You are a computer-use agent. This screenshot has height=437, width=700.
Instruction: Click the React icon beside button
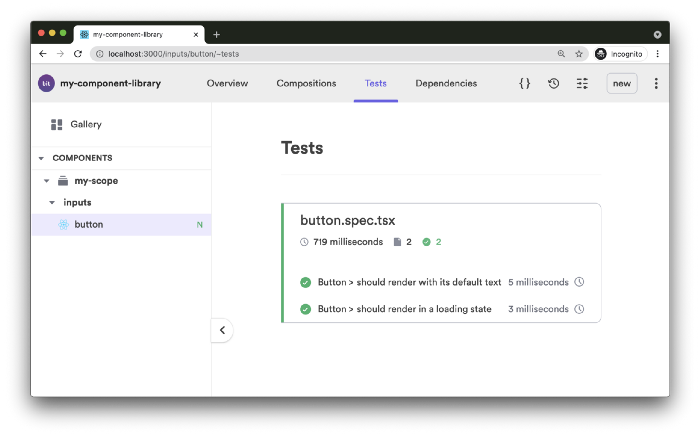63,225
